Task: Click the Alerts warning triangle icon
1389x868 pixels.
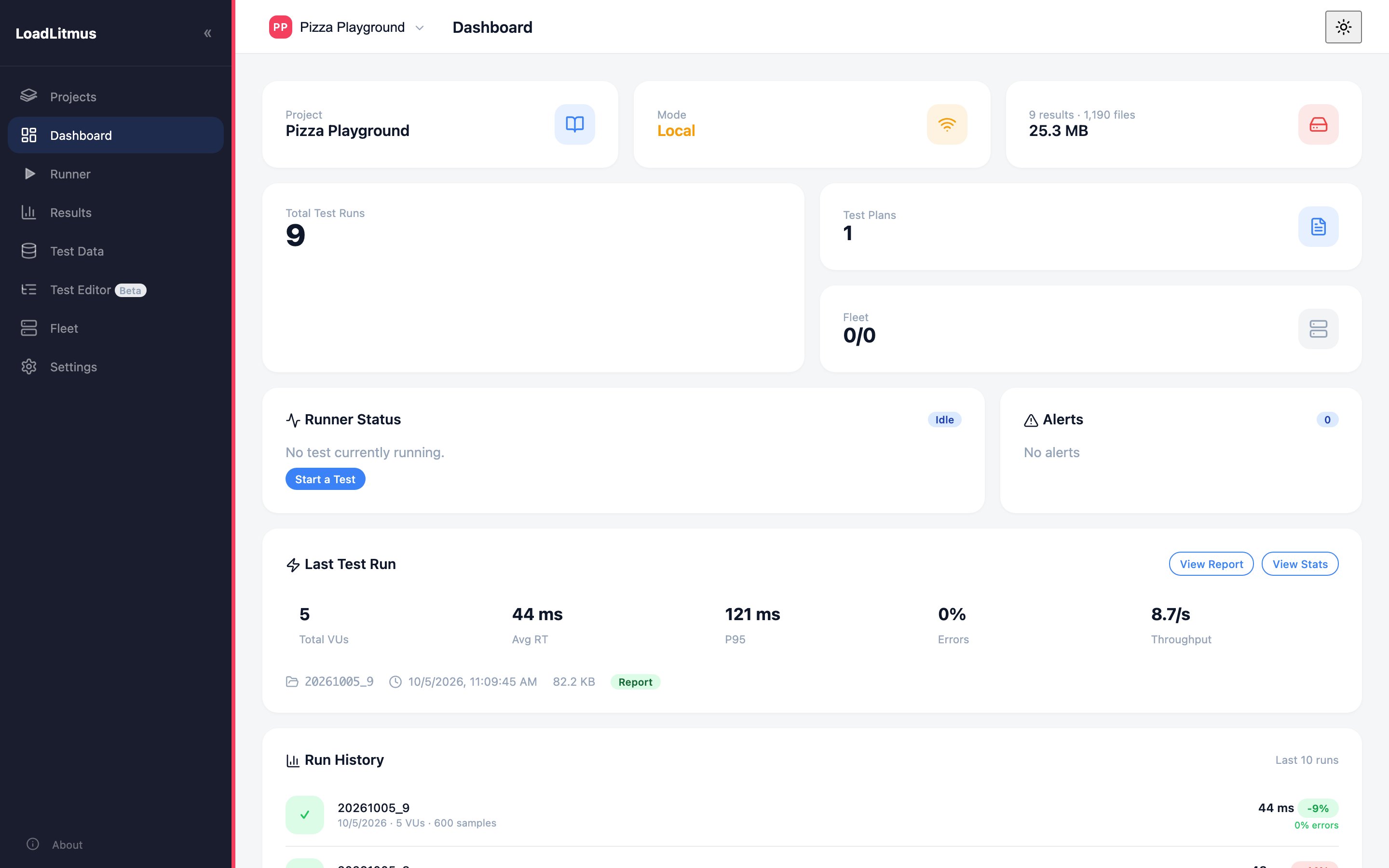Action: (x=1031, y=420)
